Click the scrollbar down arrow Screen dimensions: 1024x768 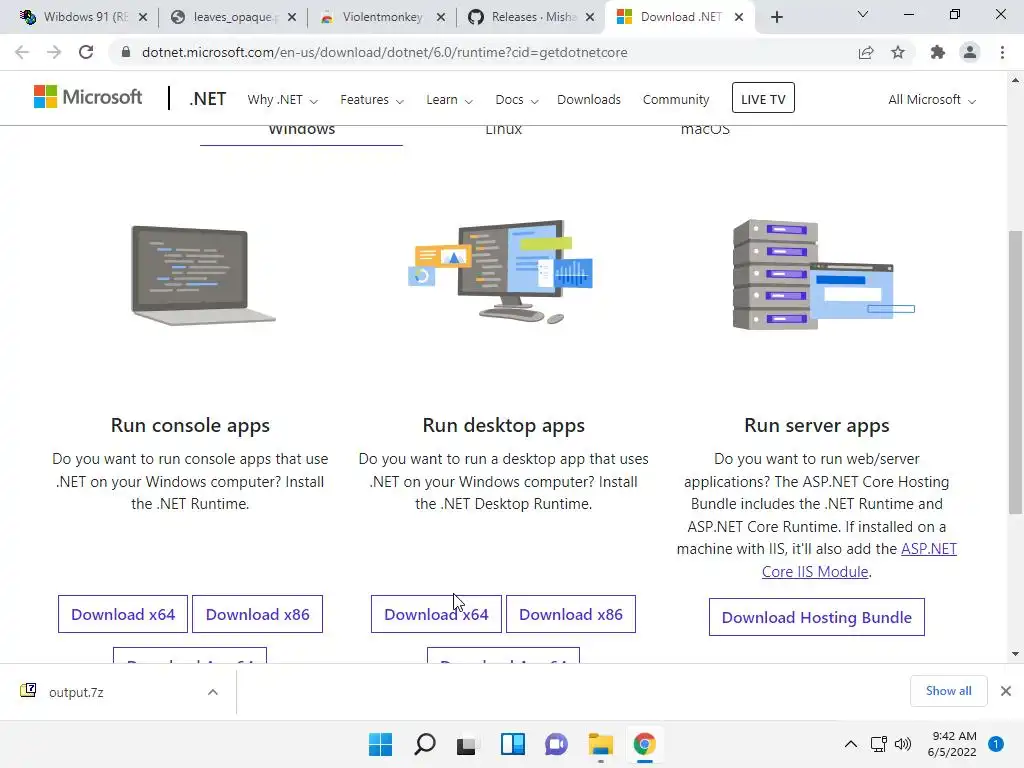point(1015,654)
